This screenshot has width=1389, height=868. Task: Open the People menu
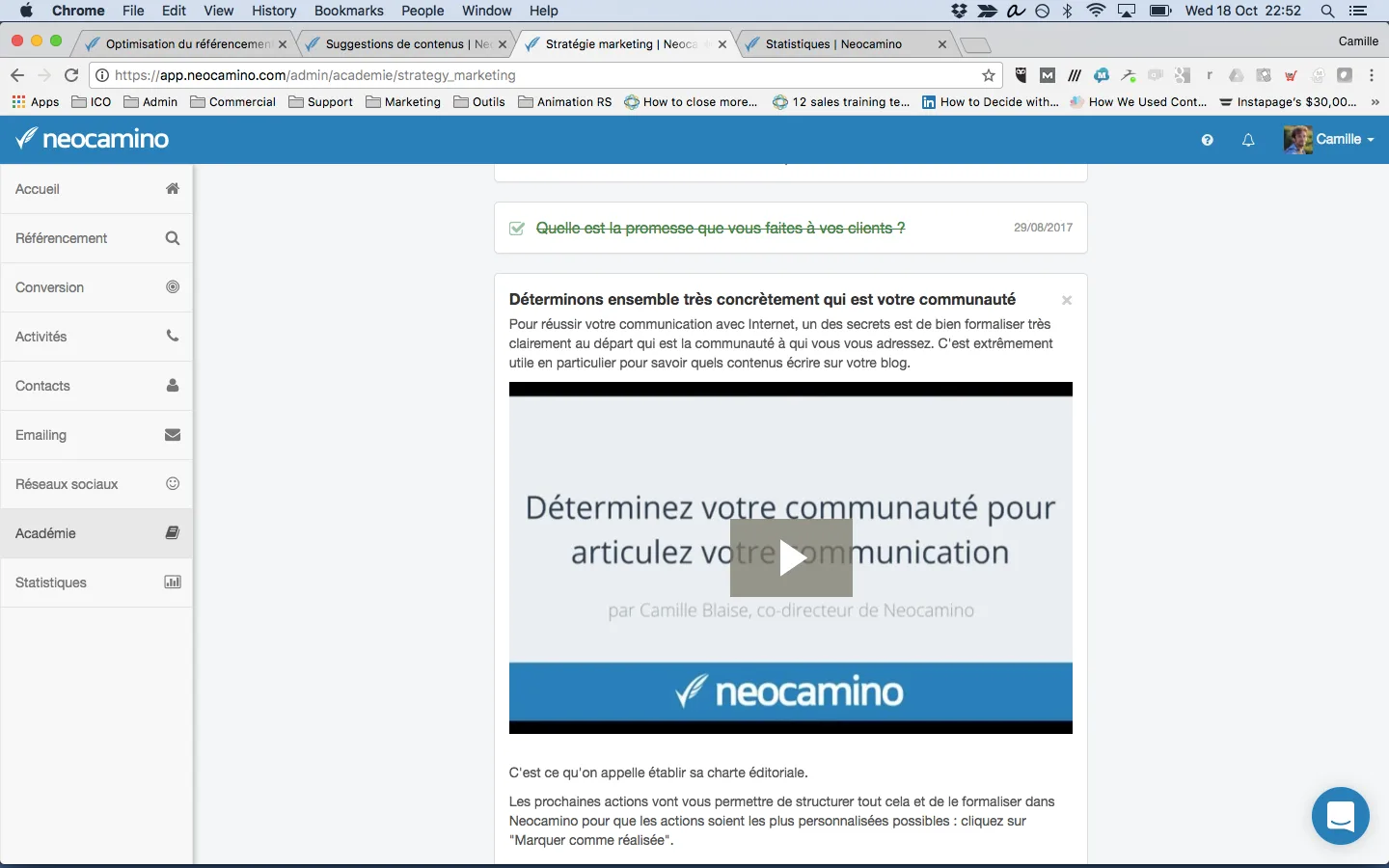coord(422,11)
